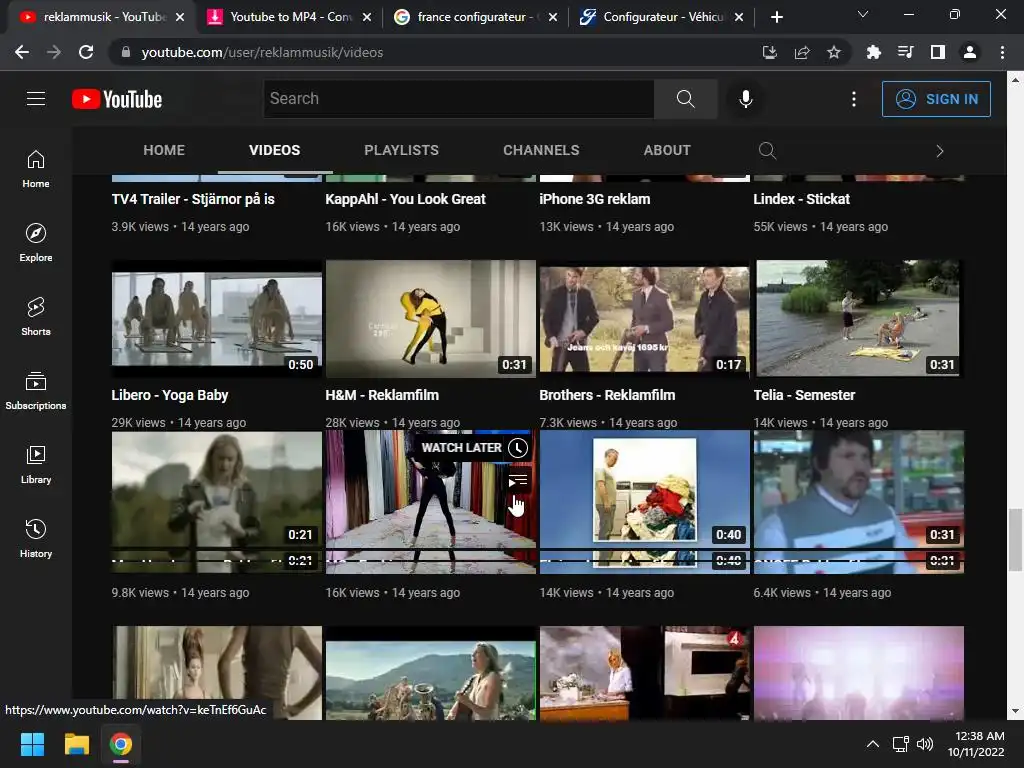Open the Lindex - Stickat video title
Screen dimensions: 1024x768
[x=801, y=199]
